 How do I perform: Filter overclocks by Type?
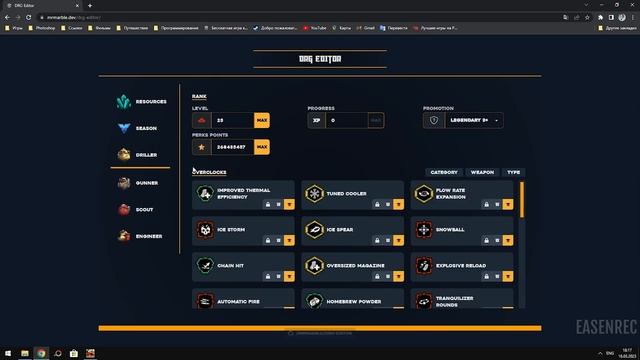513,172
